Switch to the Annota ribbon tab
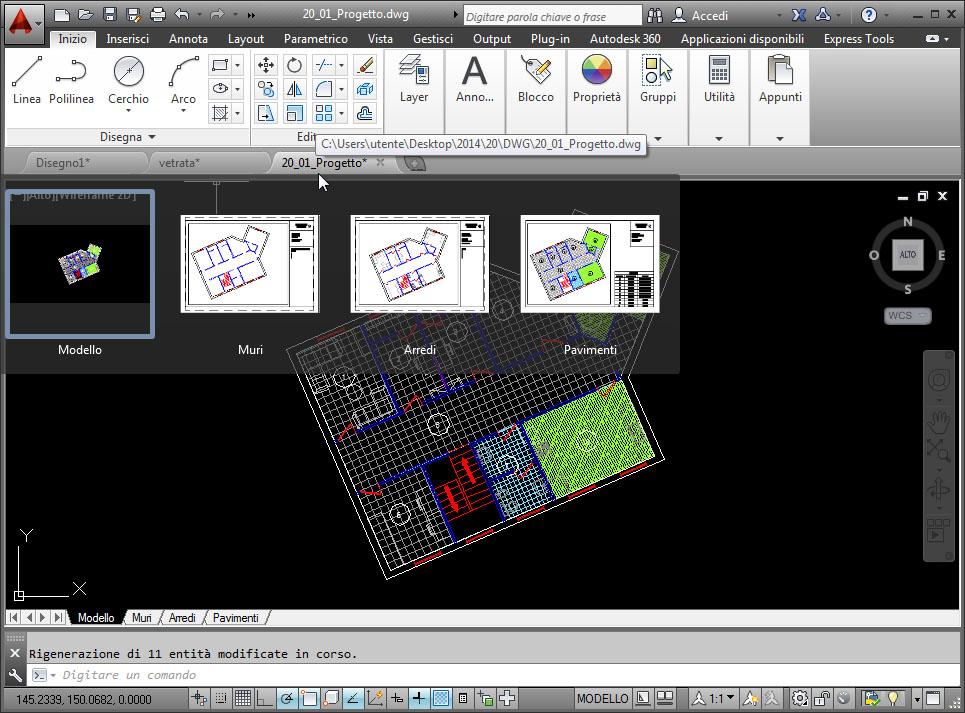This screenshot has width=965, height=713. [188, 39]
